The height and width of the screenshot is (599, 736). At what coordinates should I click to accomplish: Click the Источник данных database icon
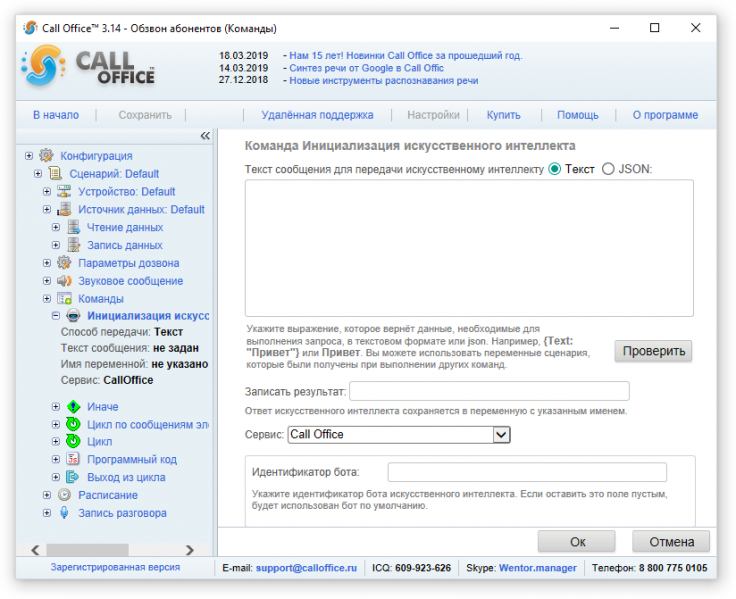64,209
